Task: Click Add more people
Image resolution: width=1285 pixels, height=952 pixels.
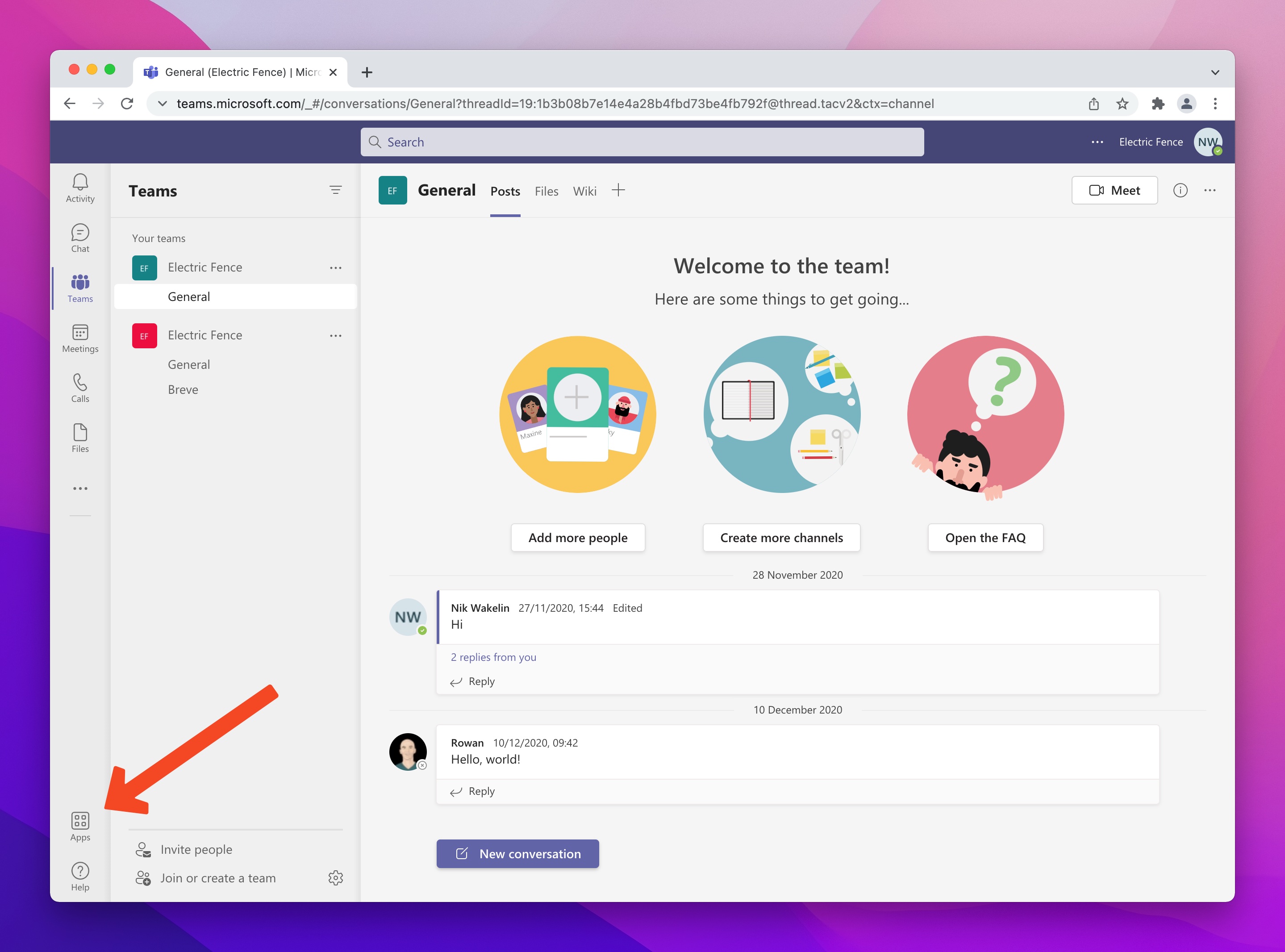Action: click(x=578, y=538)
